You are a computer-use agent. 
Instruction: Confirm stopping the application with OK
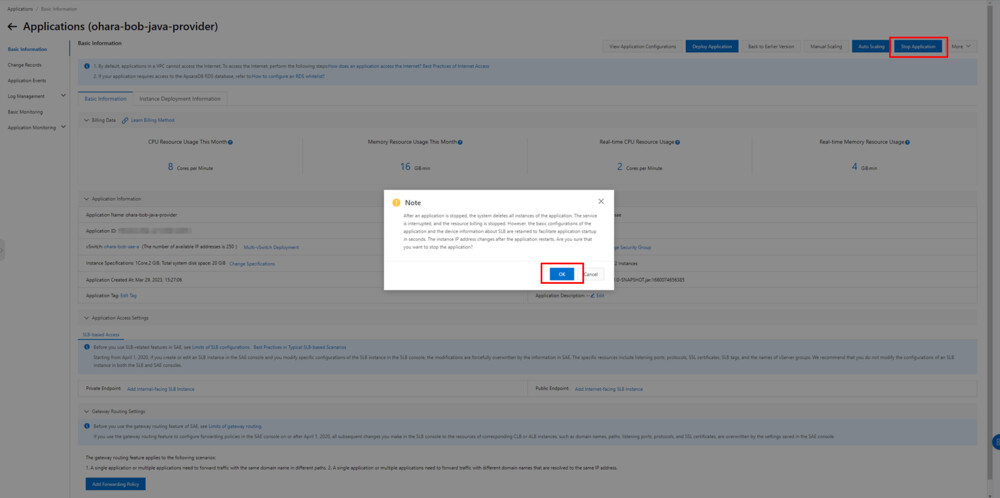[562, 274]
